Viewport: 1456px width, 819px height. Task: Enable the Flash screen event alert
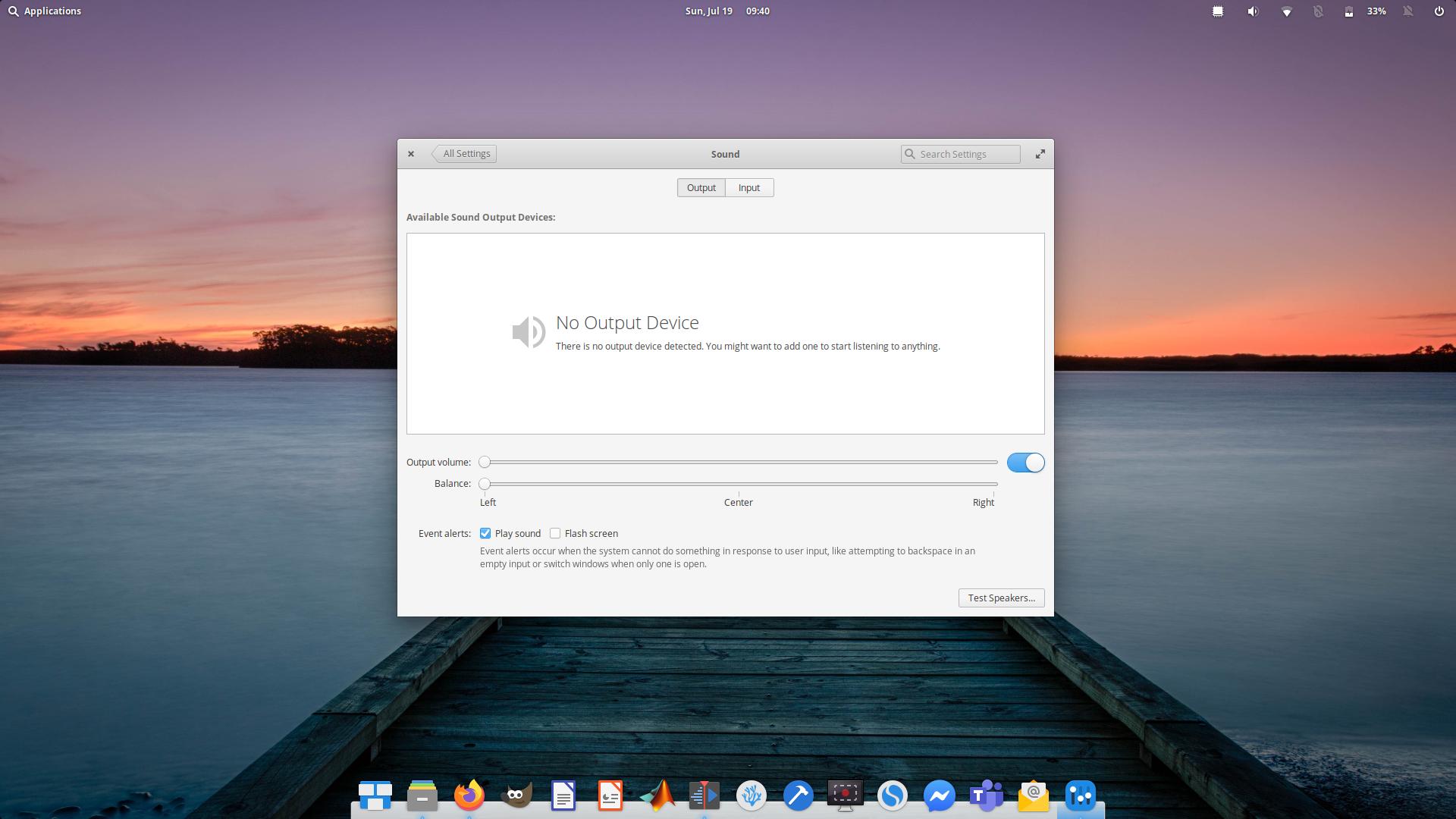tap(555, 533)
